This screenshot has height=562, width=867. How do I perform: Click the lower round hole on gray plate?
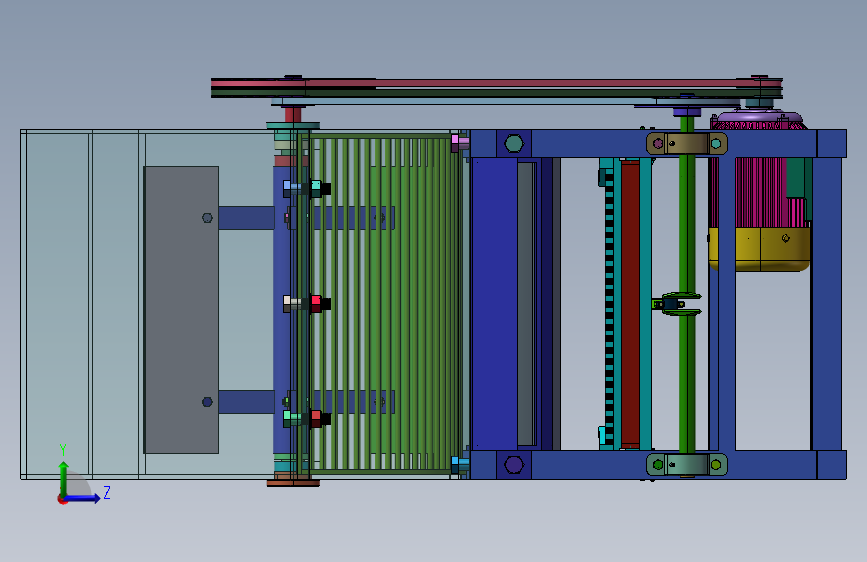pyautogui.click(x=207, y=402)
